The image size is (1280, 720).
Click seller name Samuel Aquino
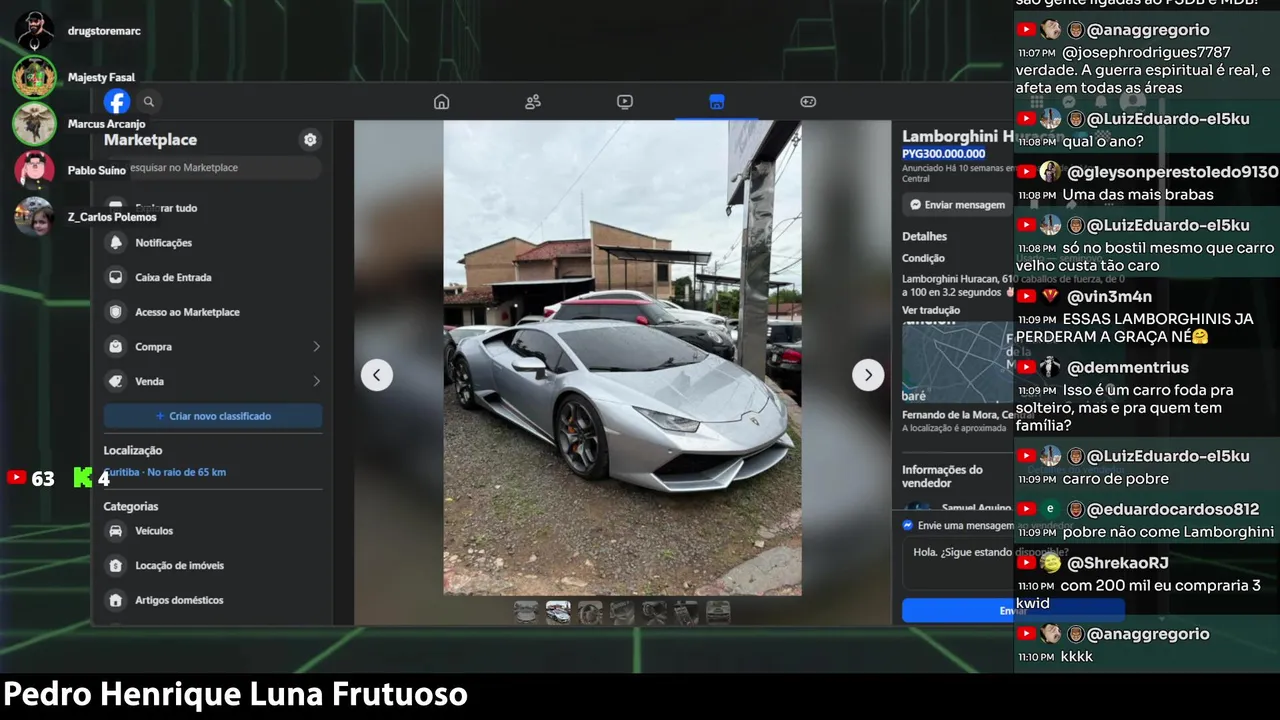click(978, 509)
